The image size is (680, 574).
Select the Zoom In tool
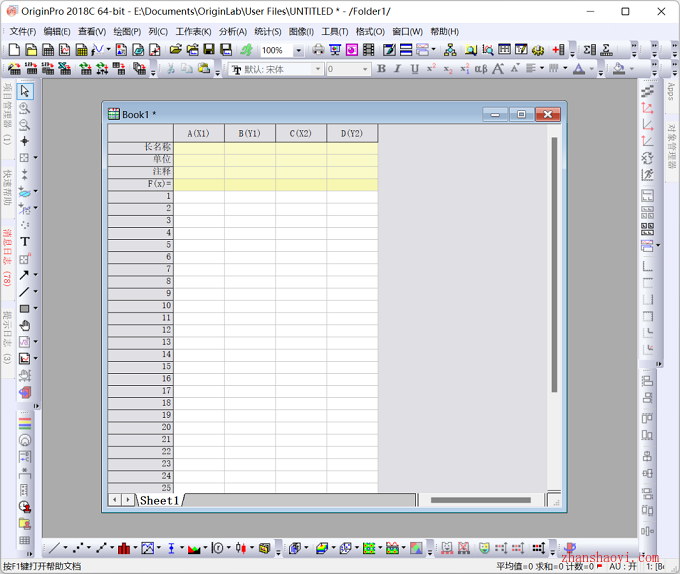pos(25,108)
